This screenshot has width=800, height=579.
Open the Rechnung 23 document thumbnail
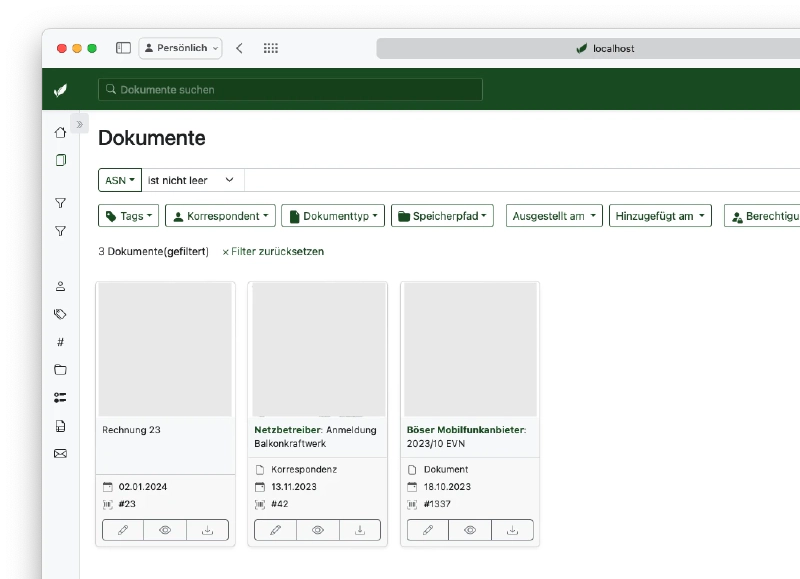165,349
